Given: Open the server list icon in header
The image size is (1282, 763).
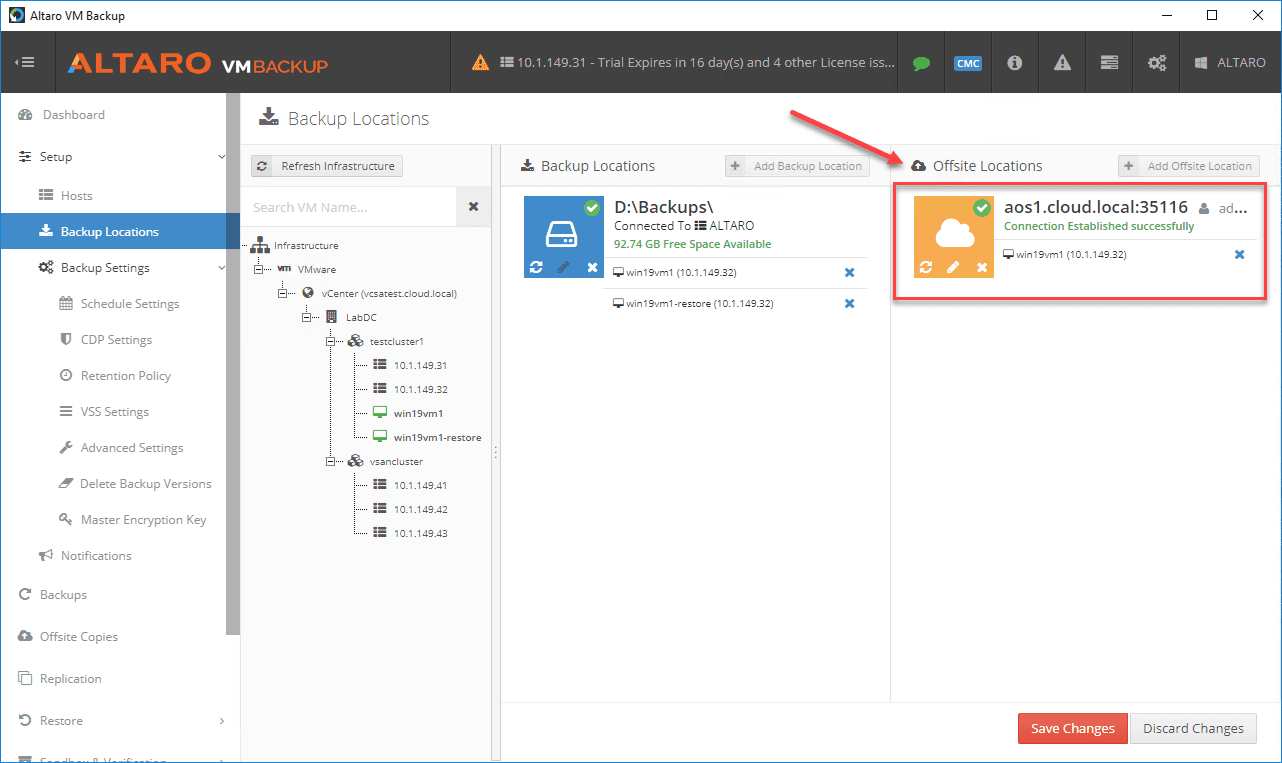Looking at the screenshot, I should click(1109, 63).
